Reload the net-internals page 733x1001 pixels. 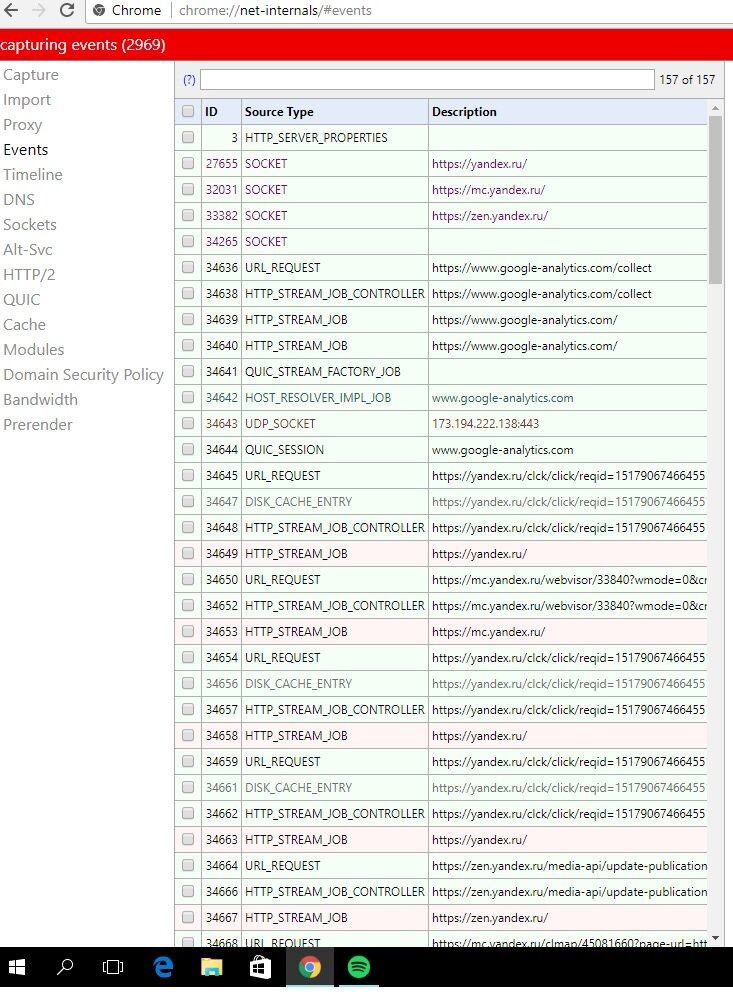[x=66, y=10]
